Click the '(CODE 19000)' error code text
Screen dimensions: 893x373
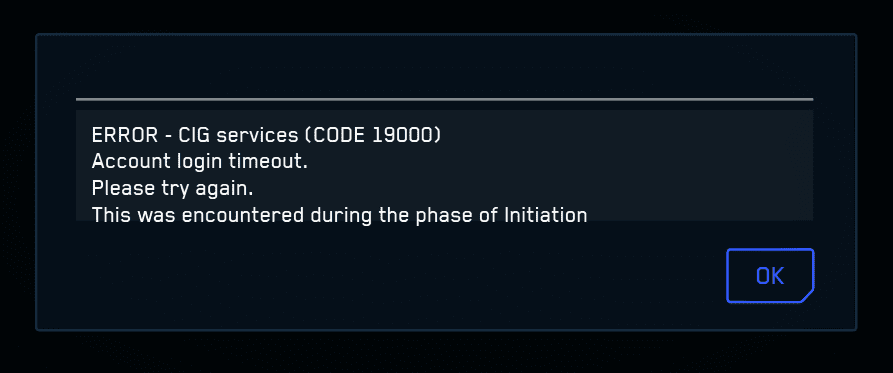pyautogui.click(x=372, y=136)
